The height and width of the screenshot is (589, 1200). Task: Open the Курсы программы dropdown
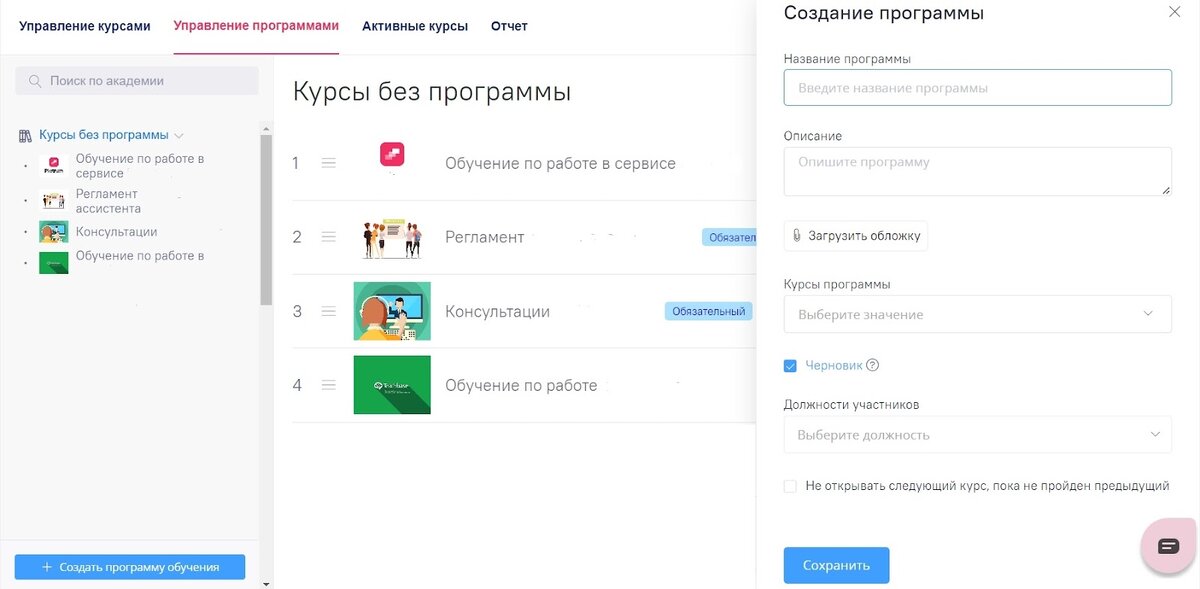(978, 314)
